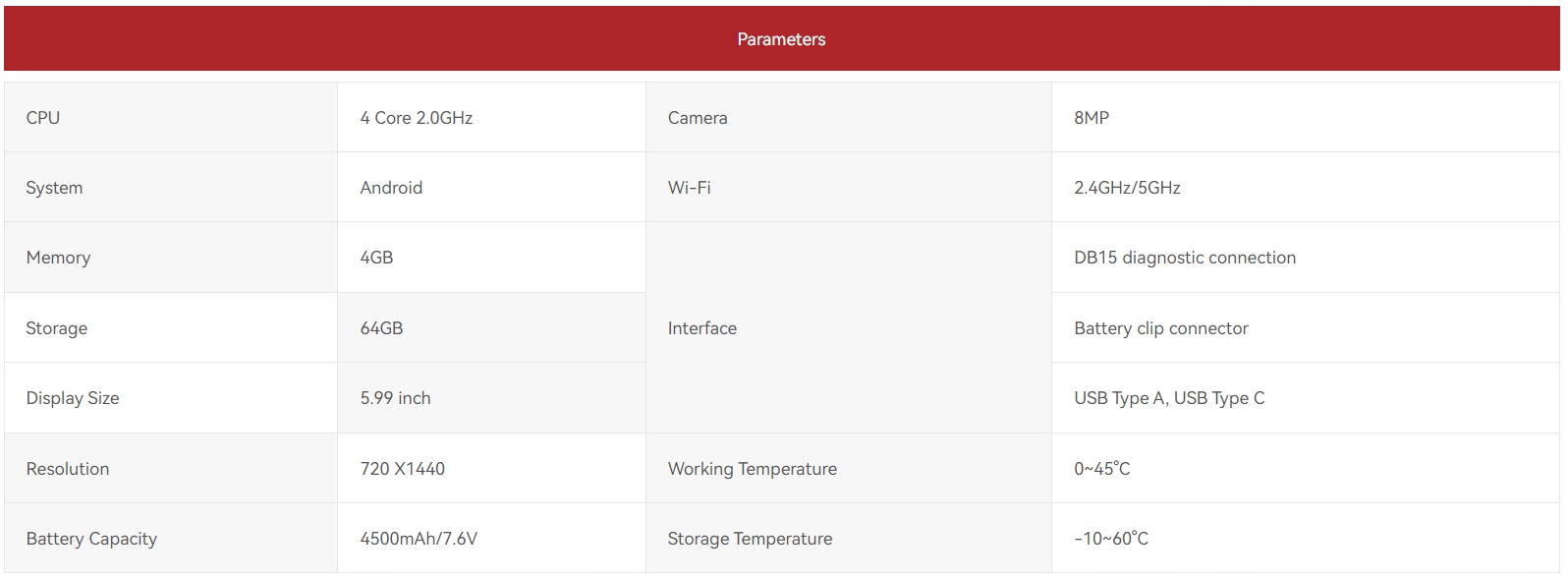The height and width of the screenshot is (580, 1568).
Task: Click the Android system value
Action: [x=391, y=188]
